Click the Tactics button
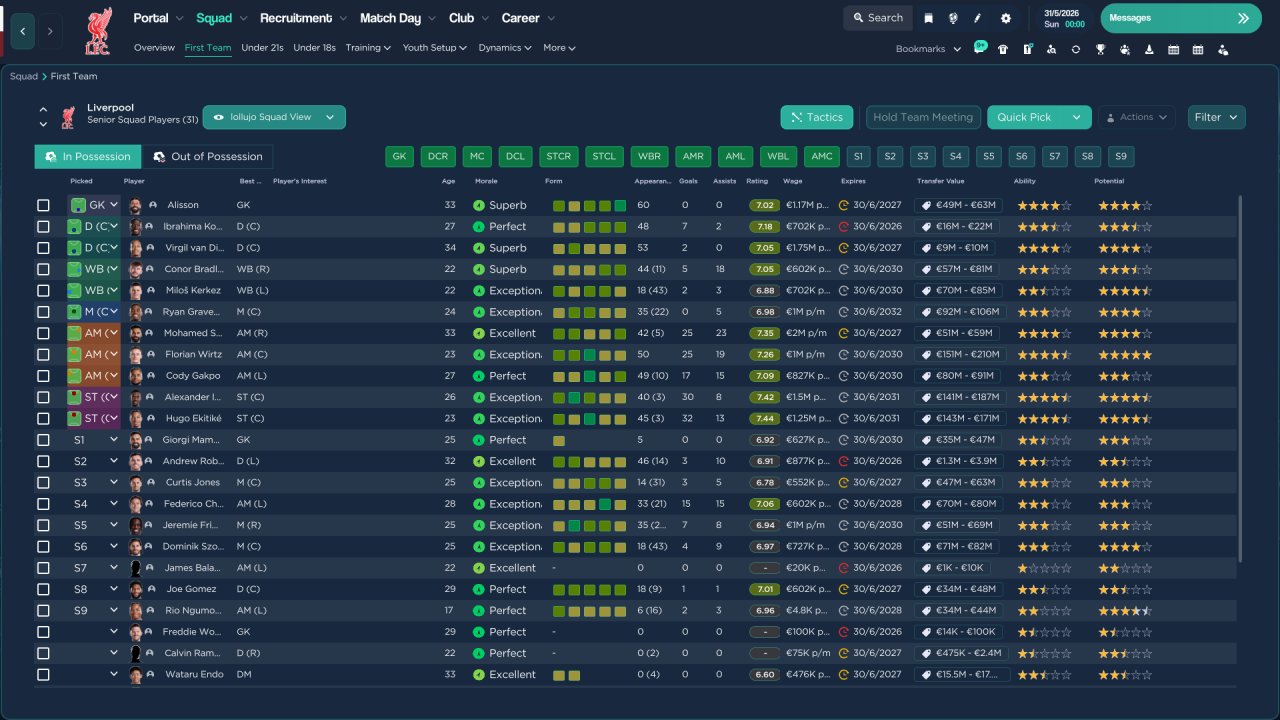The width and height of the screenshot is (1280, 720). pos(817,117)
